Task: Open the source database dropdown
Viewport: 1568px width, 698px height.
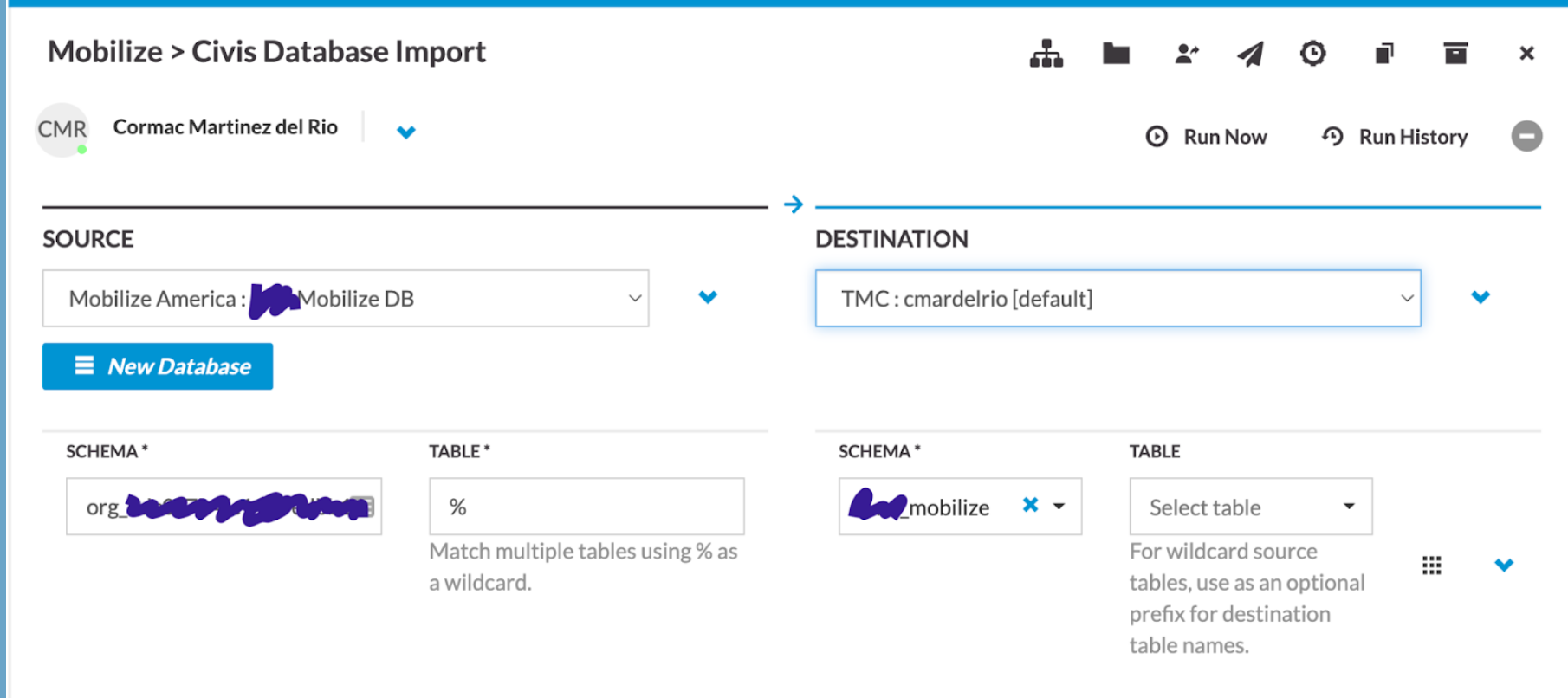Action: tap(346, 299)
